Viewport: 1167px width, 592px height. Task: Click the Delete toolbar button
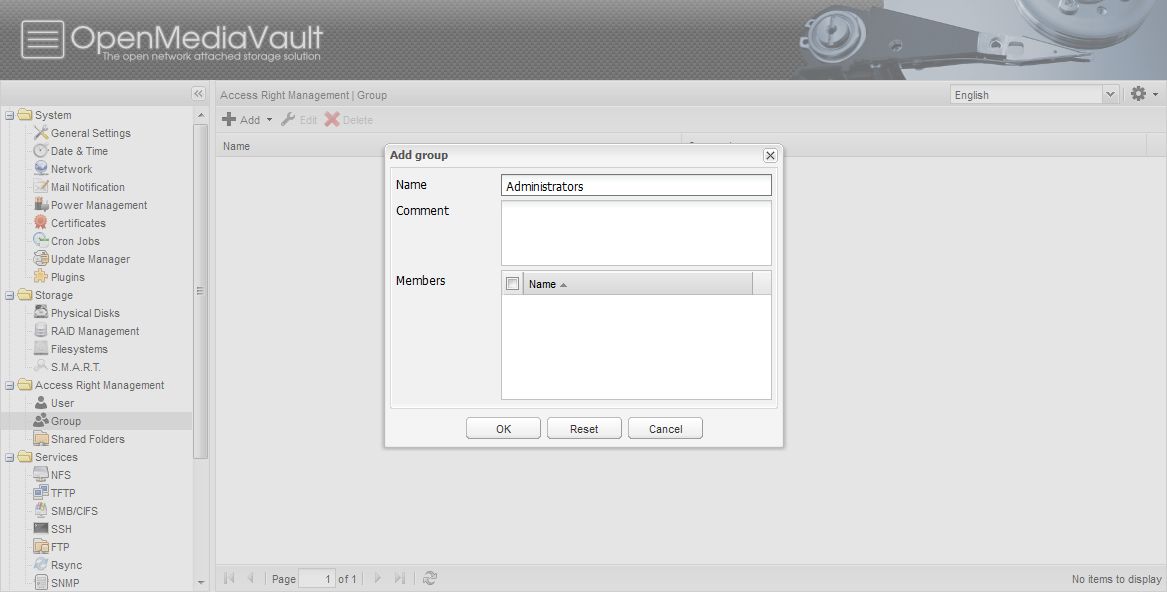click(x=349, y=120)
